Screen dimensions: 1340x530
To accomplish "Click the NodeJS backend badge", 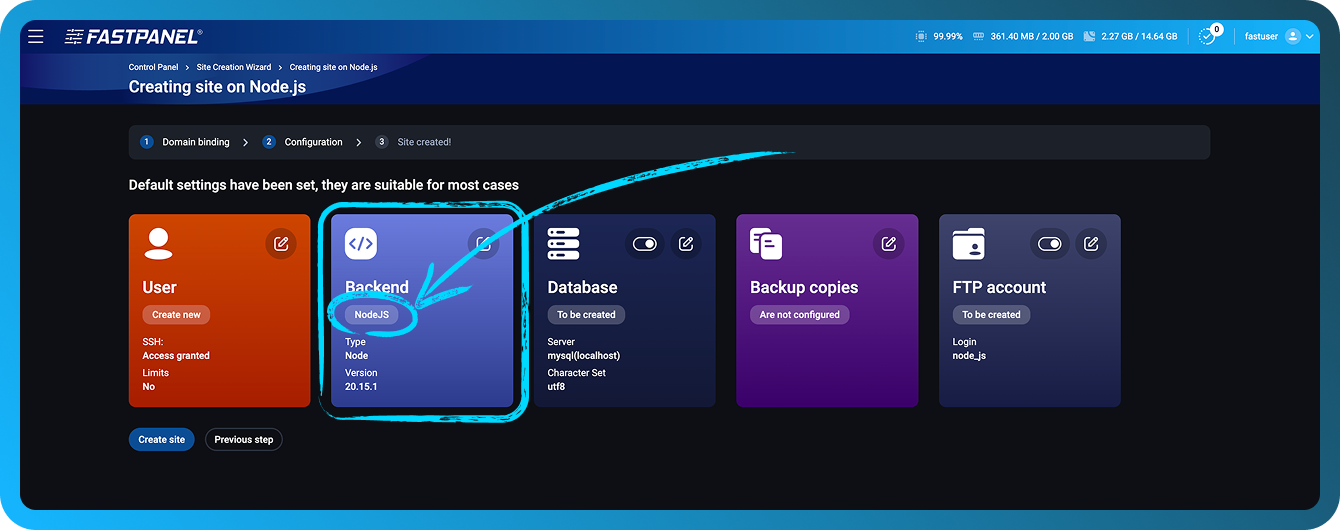I will point(371,314).
